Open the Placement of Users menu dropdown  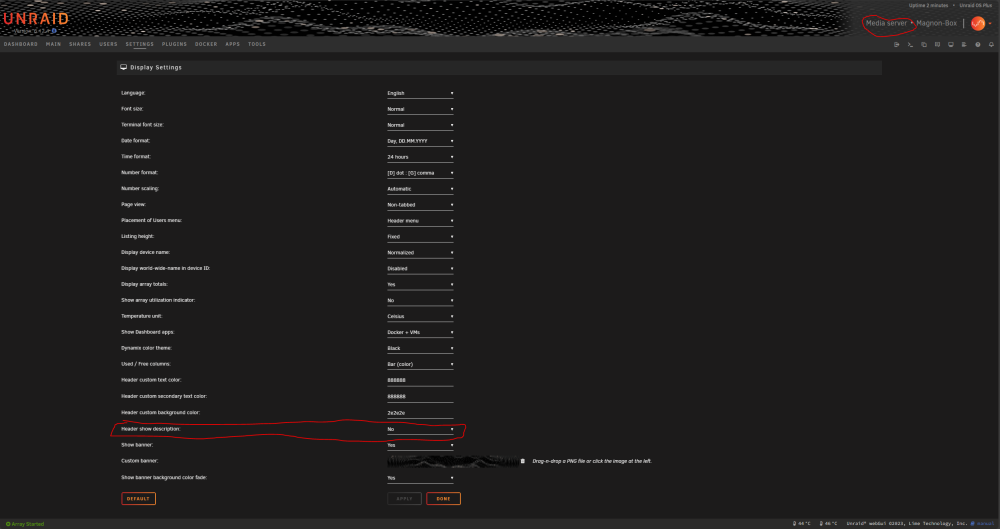[420, 221]
